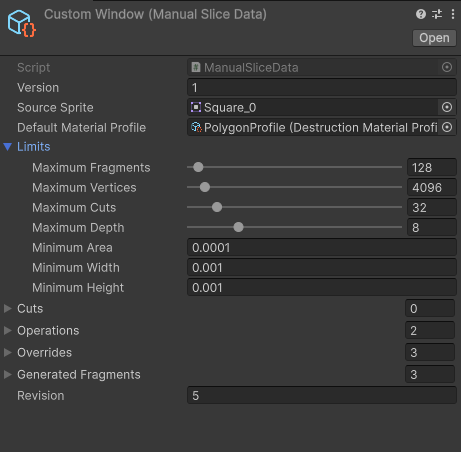Click the ManualSliceData script reference field
This screenshot has width=461, height=452.
click(x=322, y=67)
